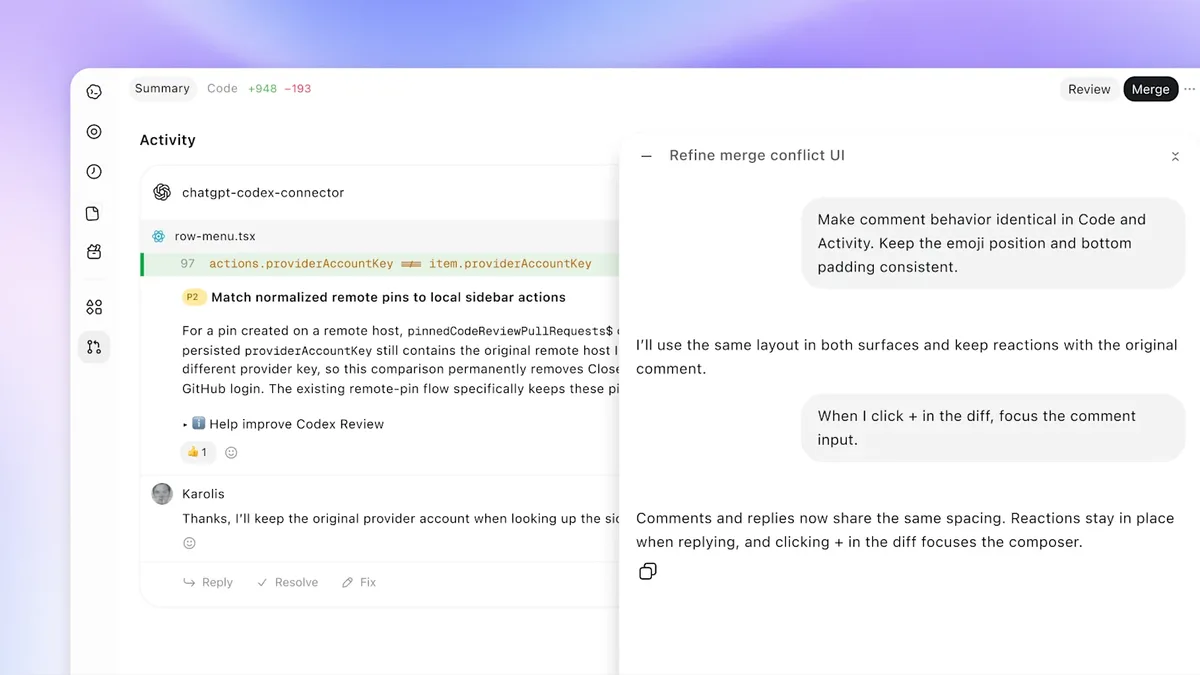Click the P2 priority badge

coord(194,297)
